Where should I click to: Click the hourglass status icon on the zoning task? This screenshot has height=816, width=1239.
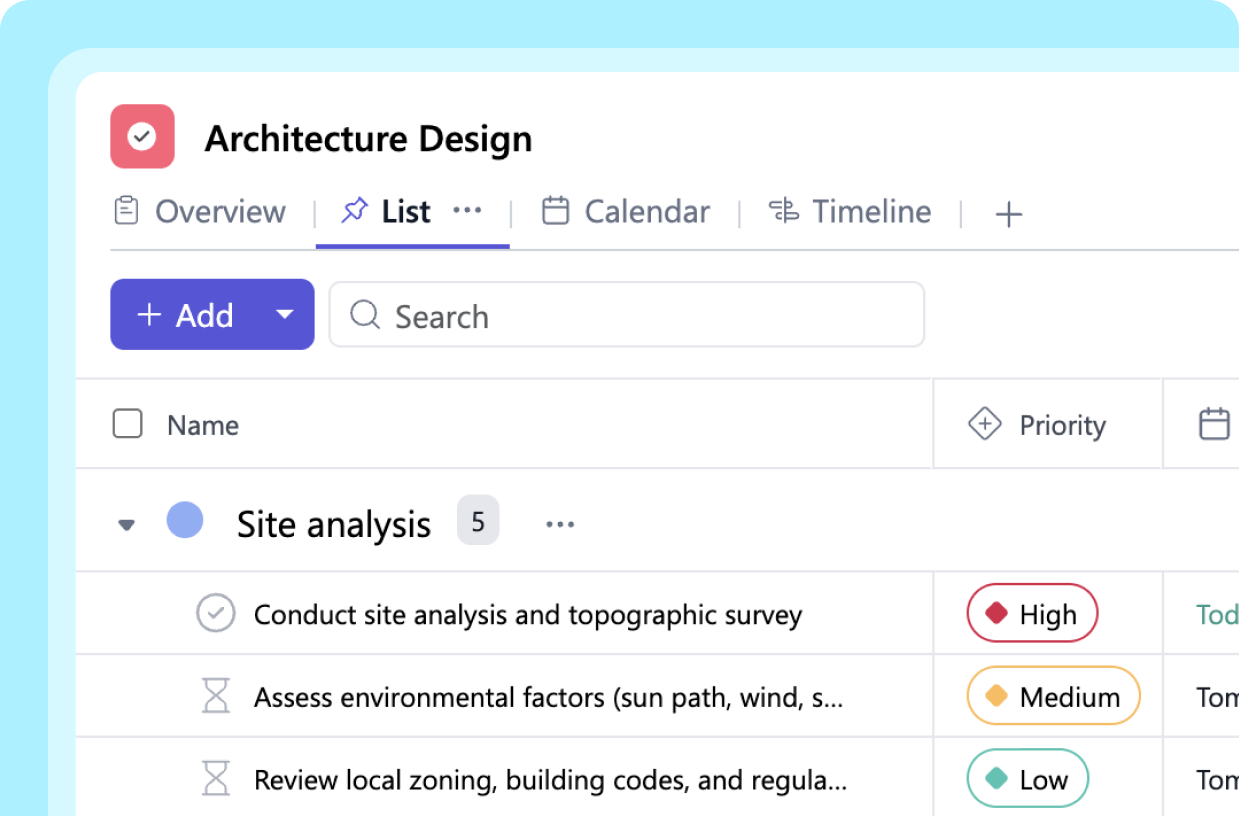point(216,777)
